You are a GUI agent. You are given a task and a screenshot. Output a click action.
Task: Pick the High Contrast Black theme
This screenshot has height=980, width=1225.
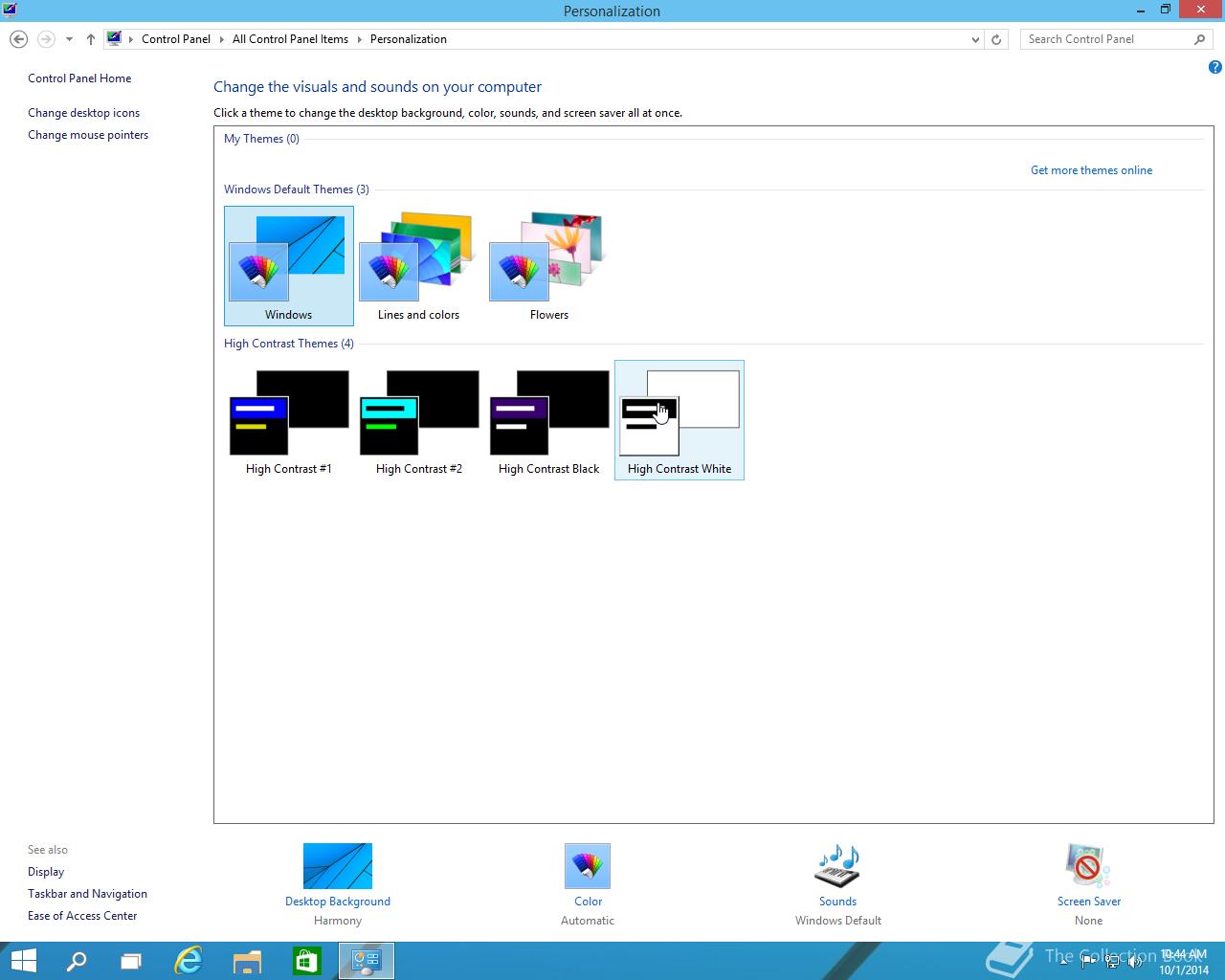coord(548,420)
